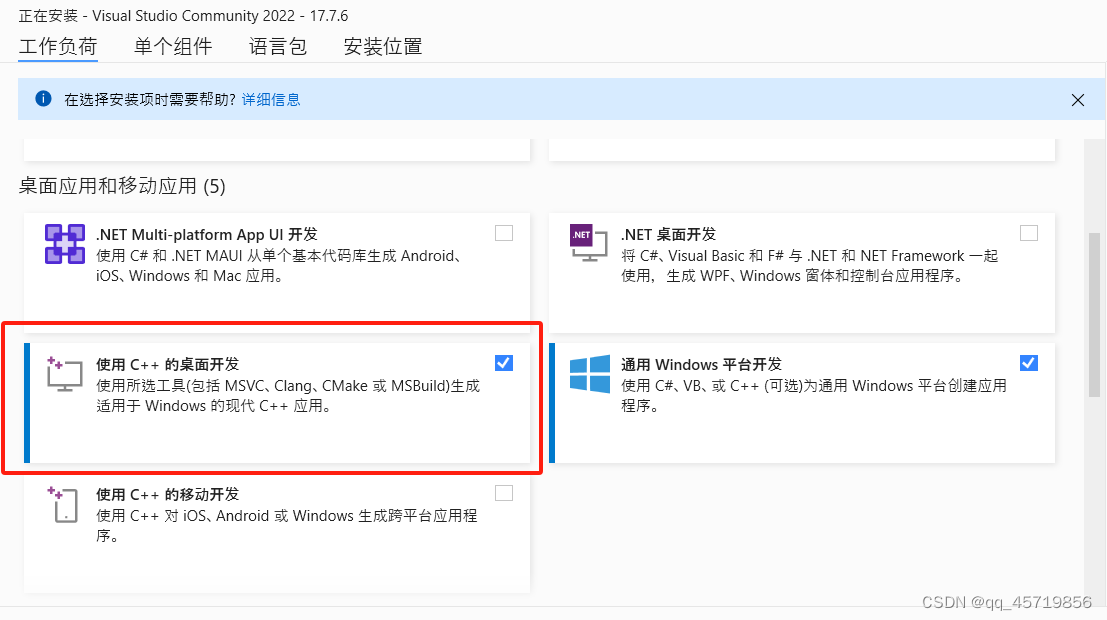Click the 桌面应用和移动应用 (5) section heading
The width and height of the screenshot is (1107, 620).
(122, 186)
